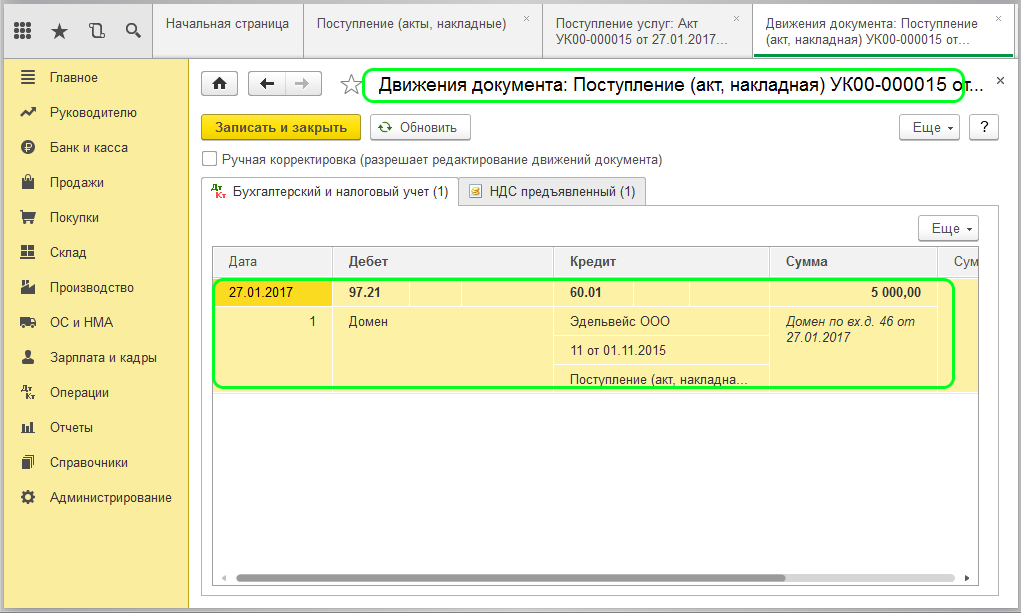Expand the top Еще dropdown menu
1021x613 pixels.
coord(929,127)
